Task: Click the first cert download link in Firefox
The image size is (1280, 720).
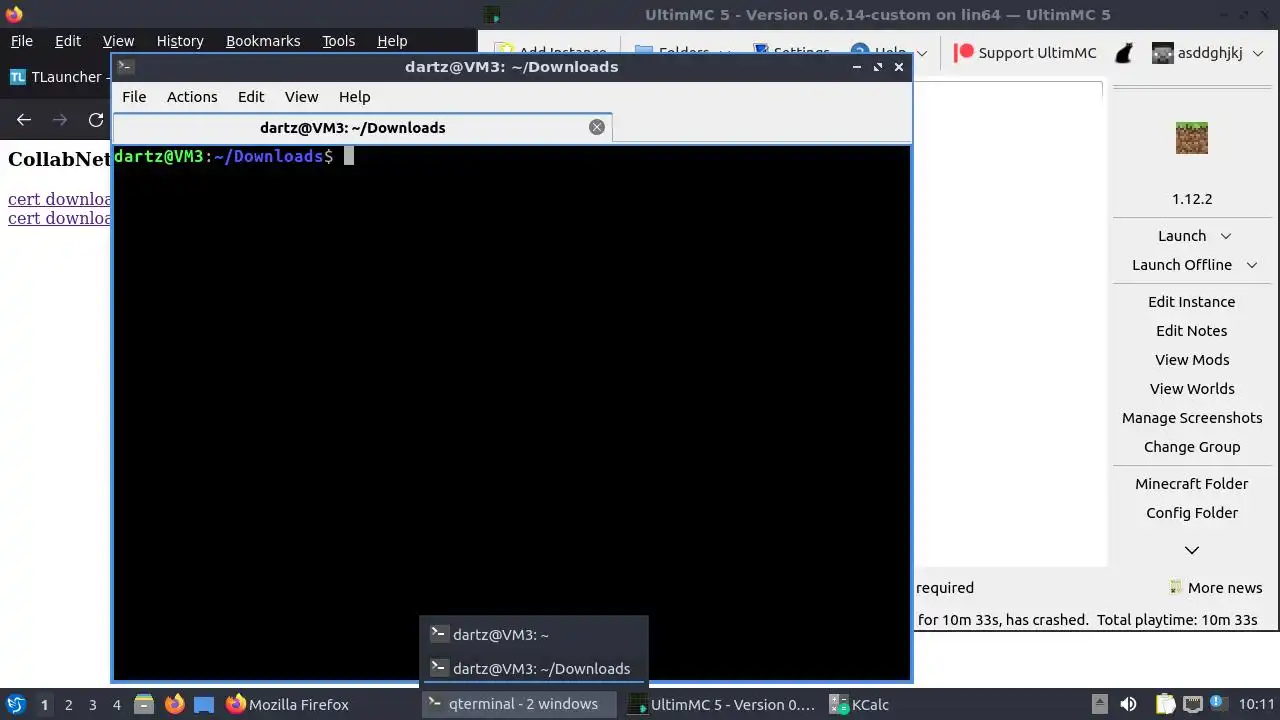Action: point(59,199)
